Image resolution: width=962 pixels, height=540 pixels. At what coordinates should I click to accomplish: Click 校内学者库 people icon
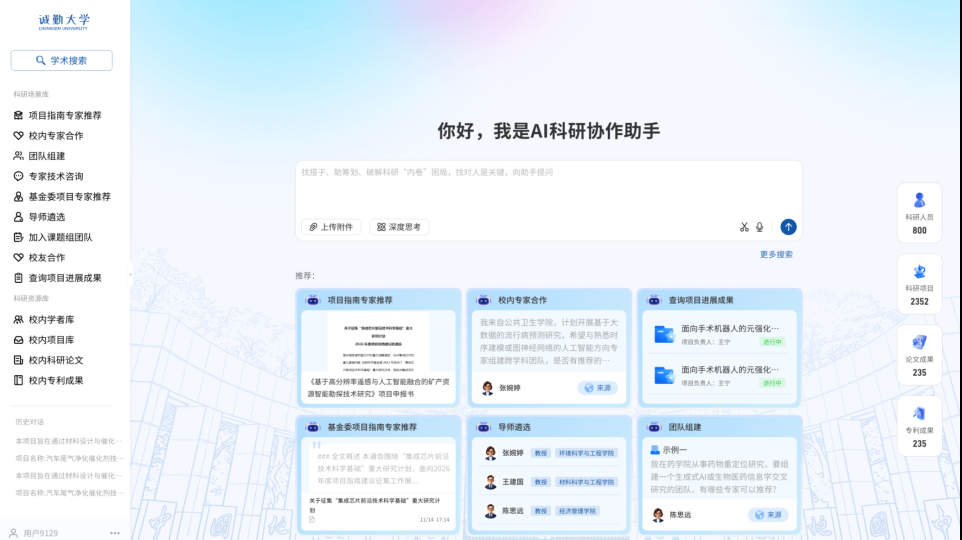pos(18,319)
